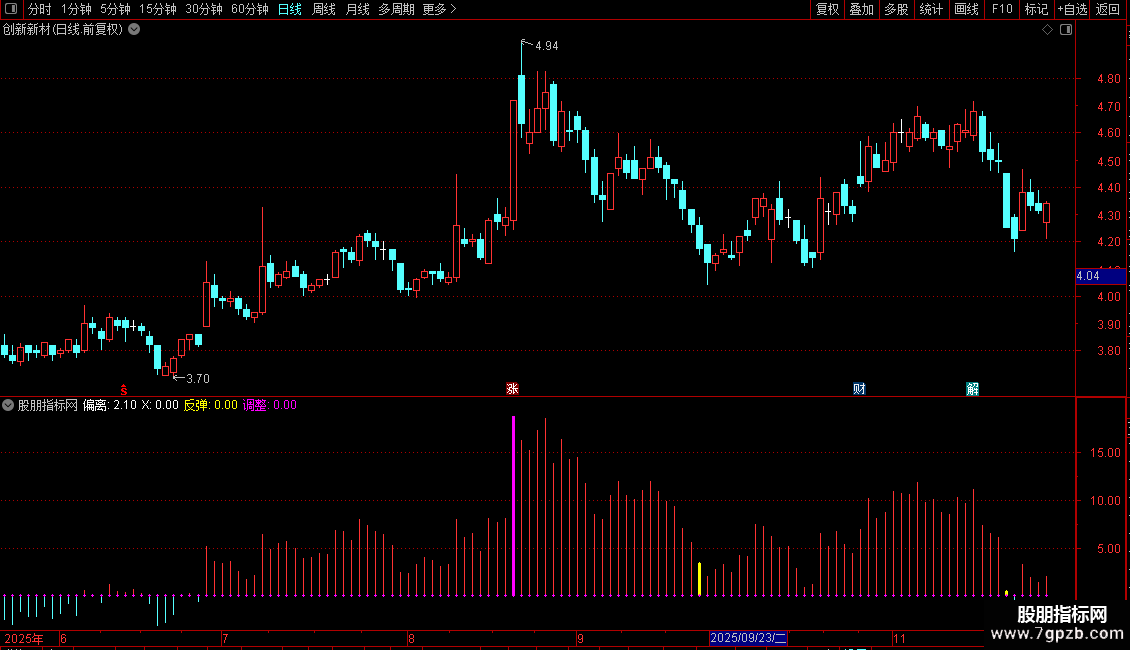Click the 4.80 price axis label
Viewport: 1130px width, 650px height.
(1108, 79)
